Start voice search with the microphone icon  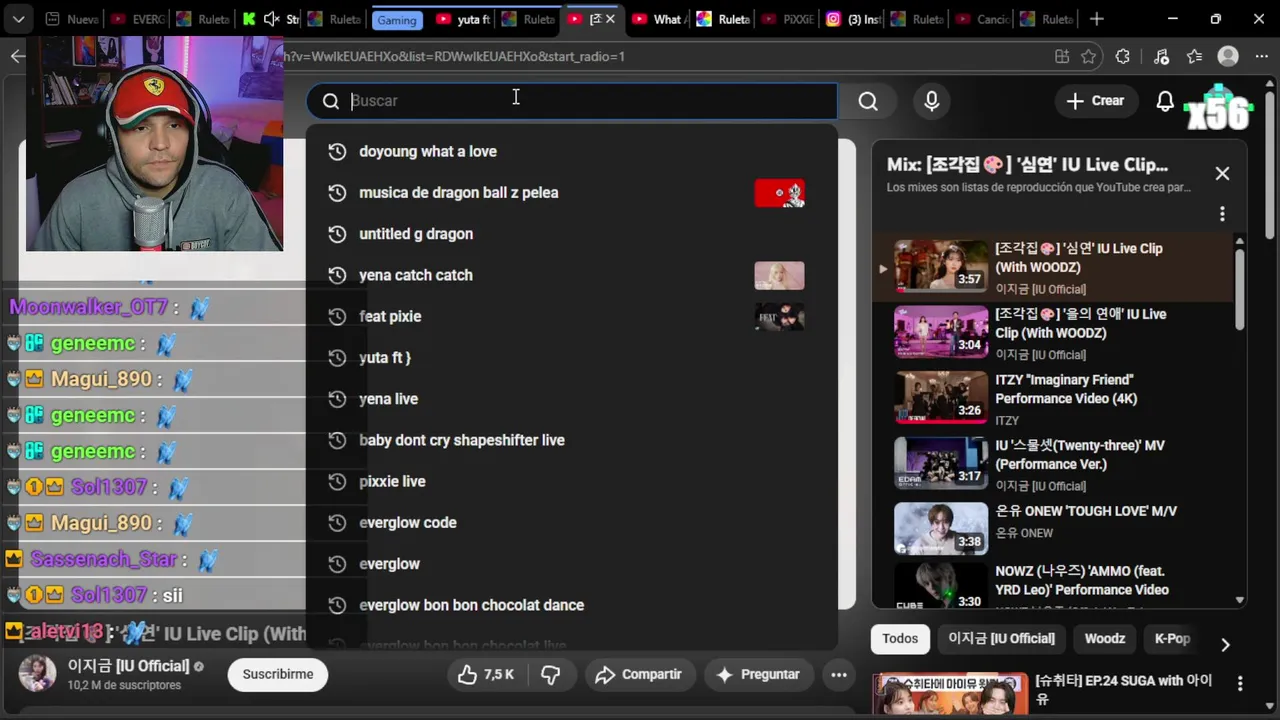(932, 101)
